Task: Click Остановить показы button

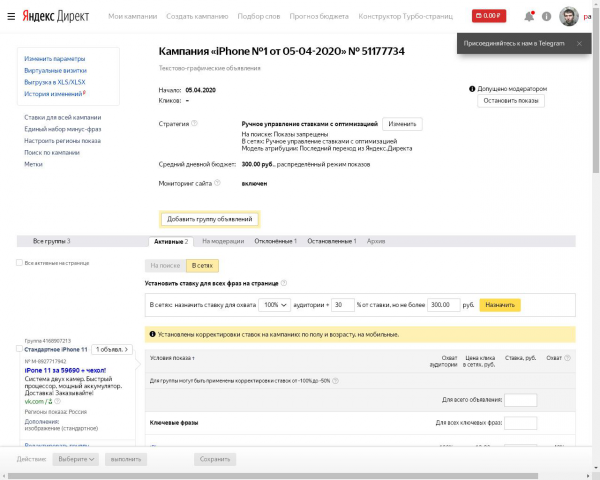Action: pyautogui.click(x=511, y=101)
